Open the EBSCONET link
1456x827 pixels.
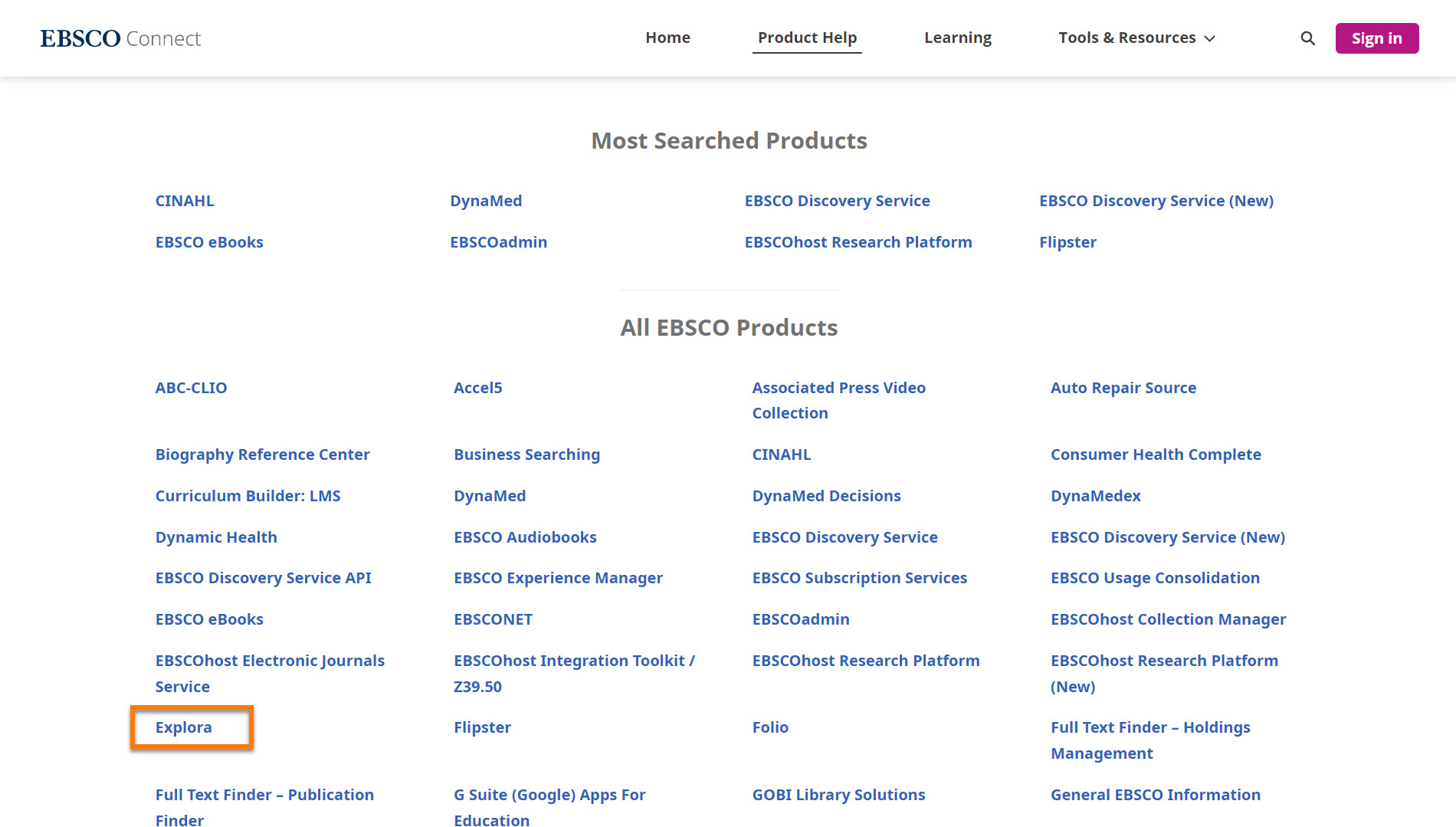point(493,619)
